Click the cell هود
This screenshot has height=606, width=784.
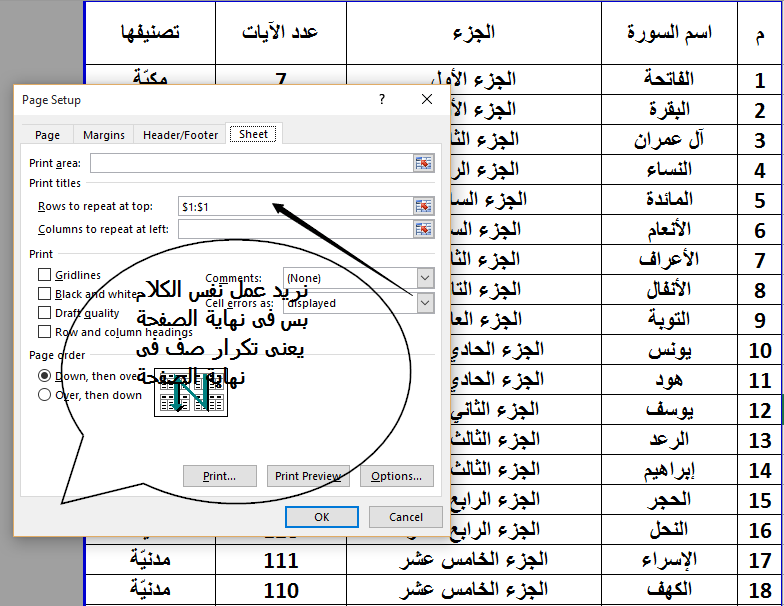point(670,380)
